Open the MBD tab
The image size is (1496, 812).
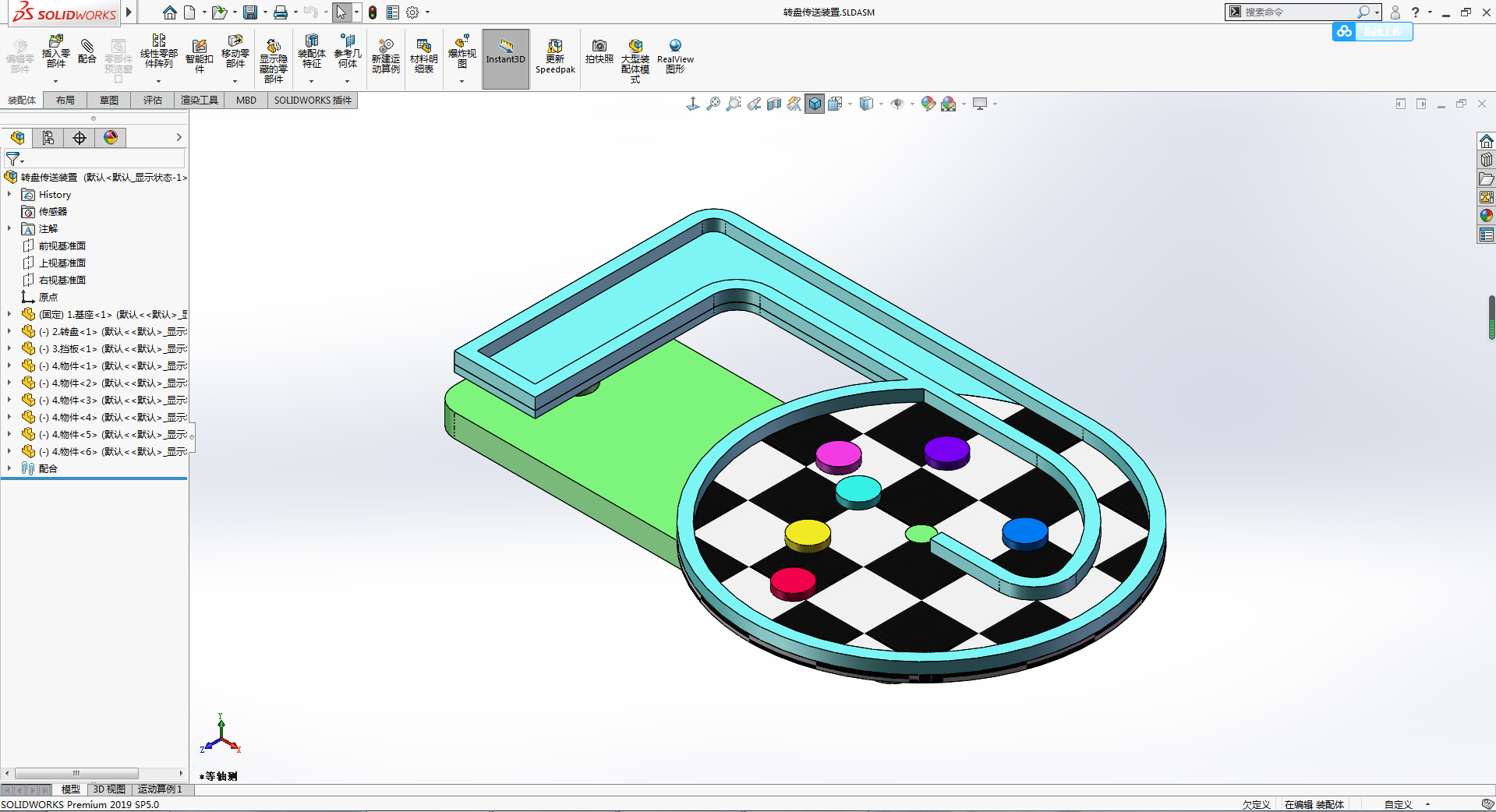pyautogui.click(x=246, y=100)
